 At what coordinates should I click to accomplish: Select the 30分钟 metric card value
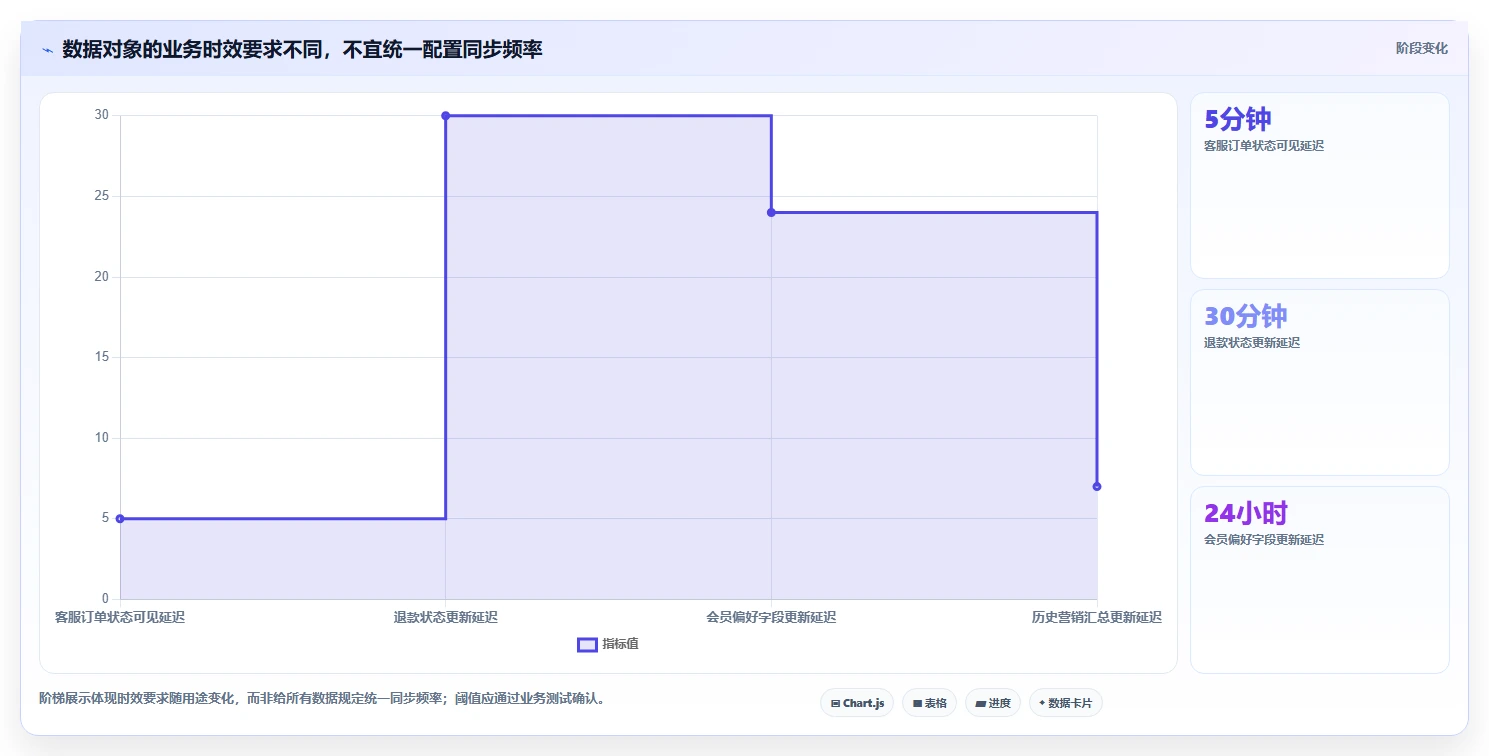(1245, 316)
